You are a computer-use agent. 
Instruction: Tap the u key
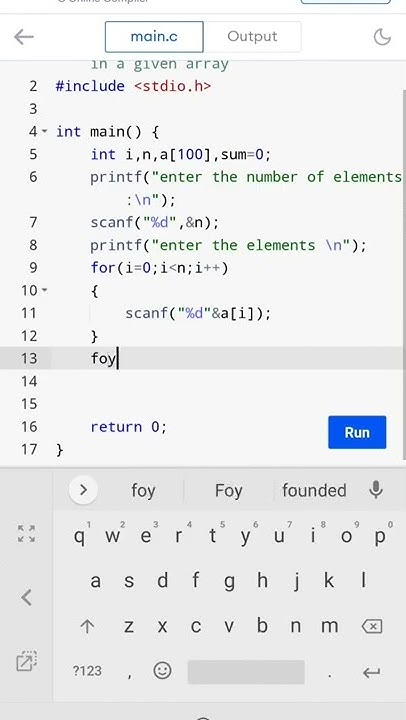[279, 536]
